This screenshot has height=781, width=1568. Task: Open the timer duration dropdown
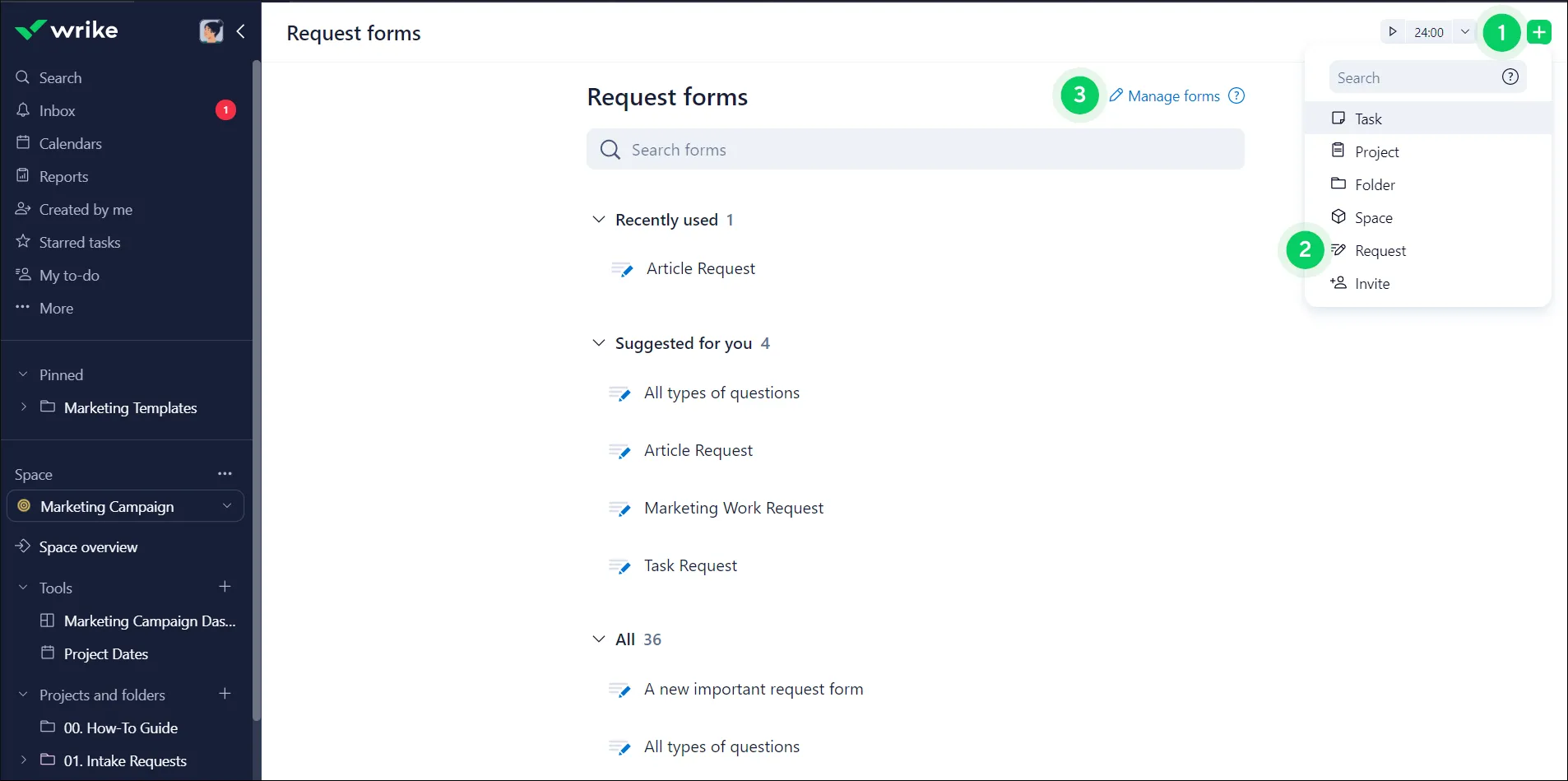[x=1466, y=31]
